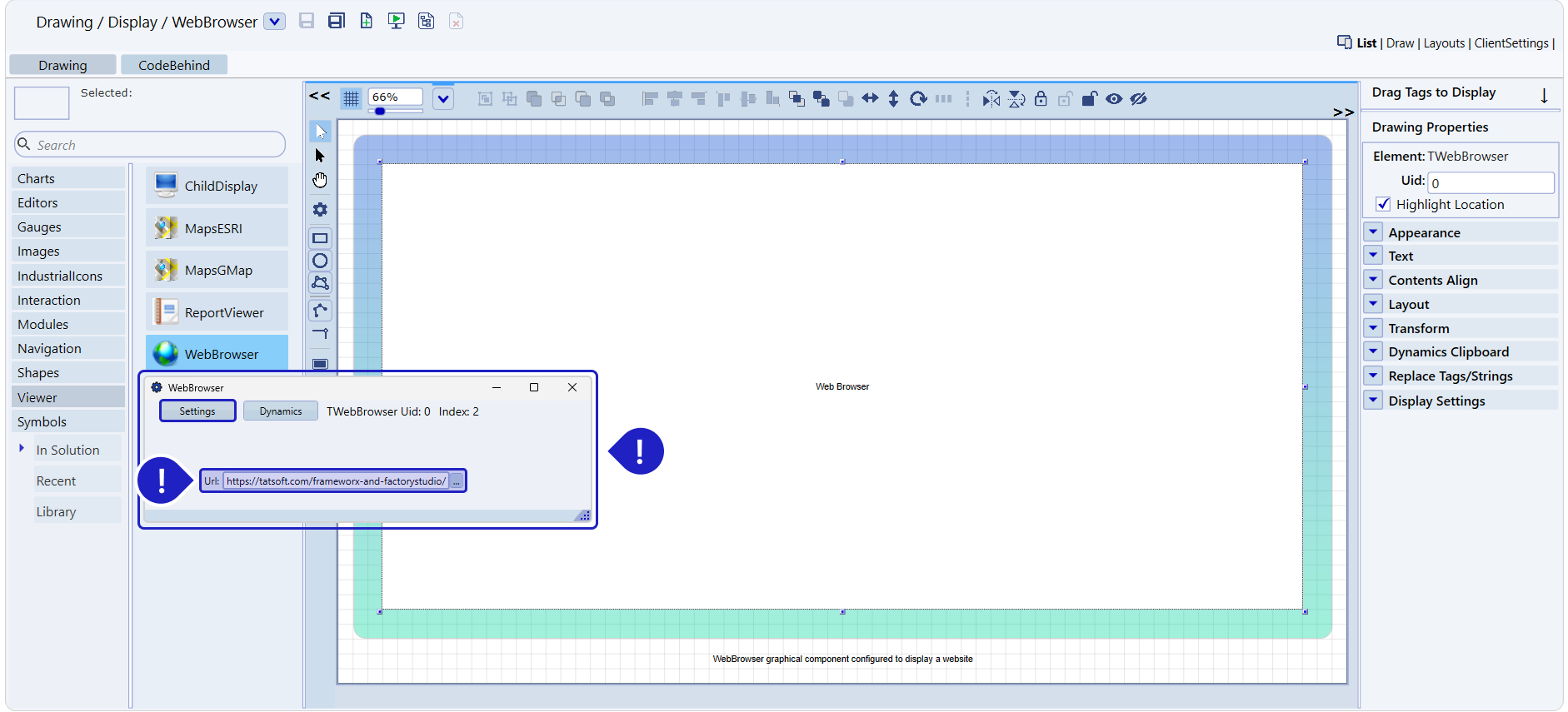Viewport: 1568px width, 712px height.
Task: Select the hand pan tool
Action: pos(320,181)
